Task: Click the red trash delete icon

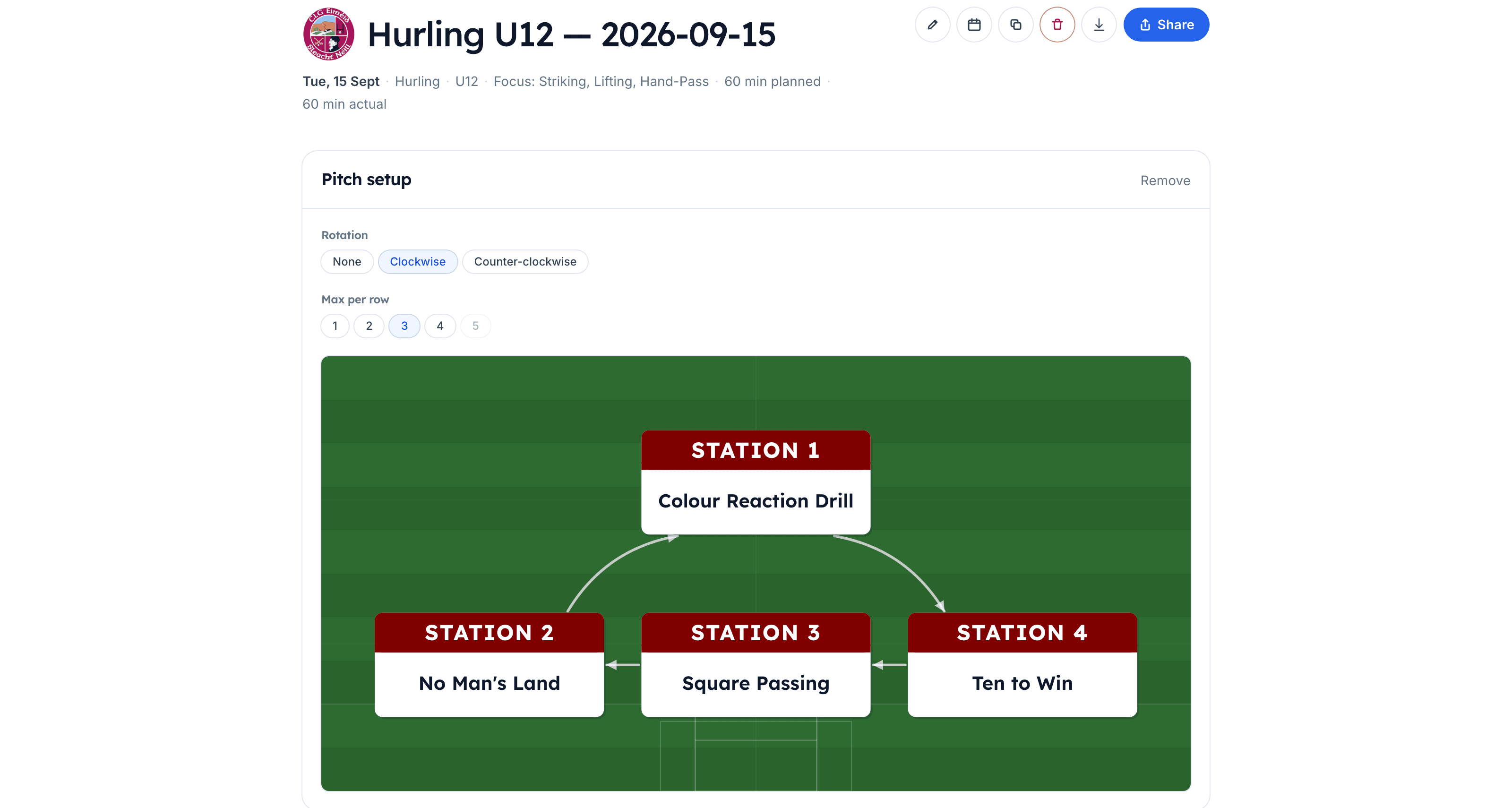Action: 1057,25
